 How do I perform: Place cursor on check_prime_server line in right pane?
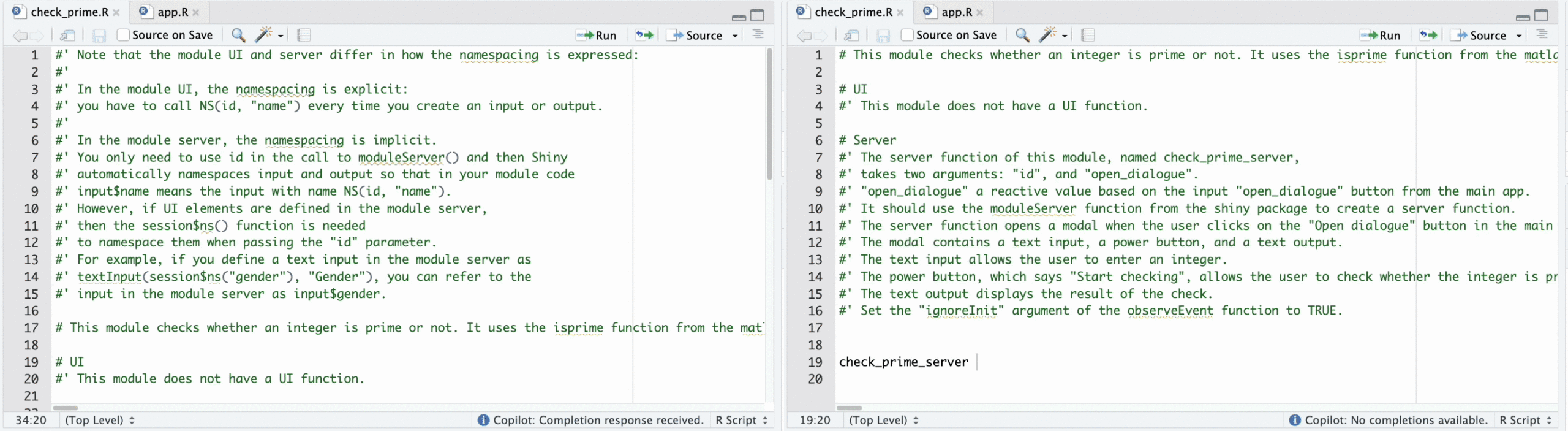pyautogui.click(x=903, y=362)
